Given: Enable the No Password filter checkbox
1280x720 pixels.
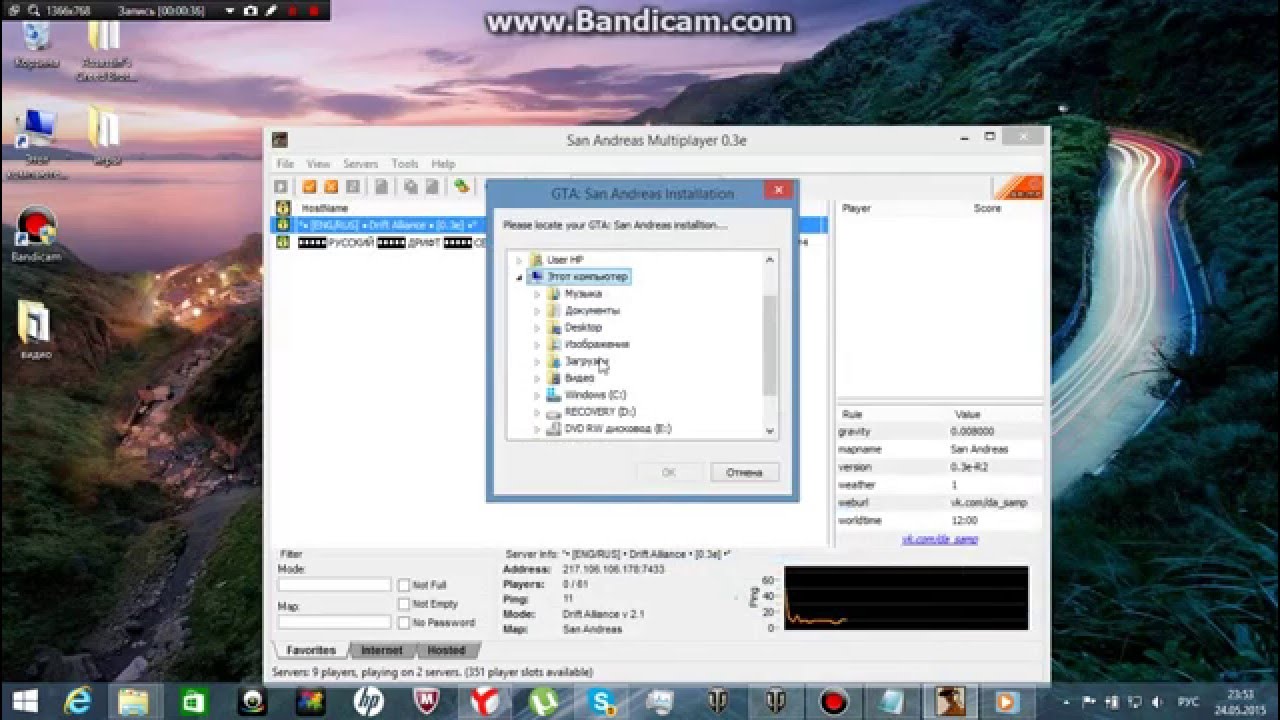Looking at the screenshot, I should (x=404, y=623).
